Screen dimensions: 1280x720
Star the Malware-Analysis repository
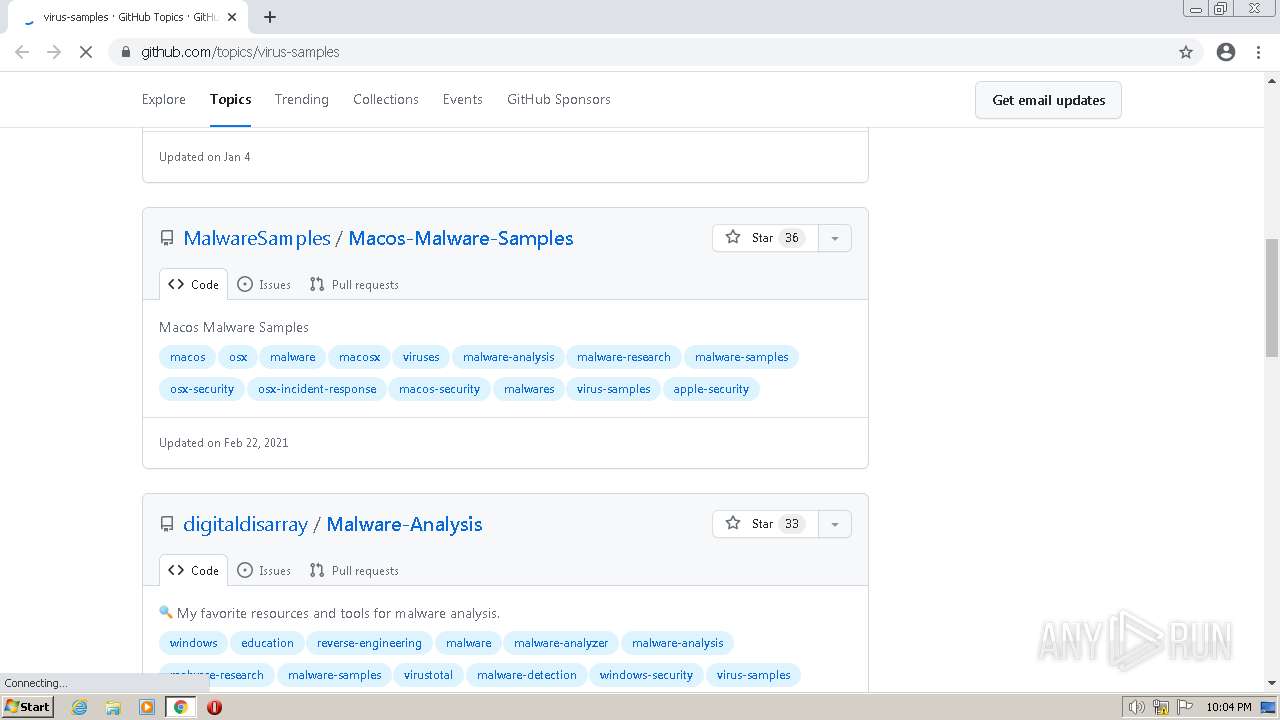pyautogui.click(x=765, y=524)
